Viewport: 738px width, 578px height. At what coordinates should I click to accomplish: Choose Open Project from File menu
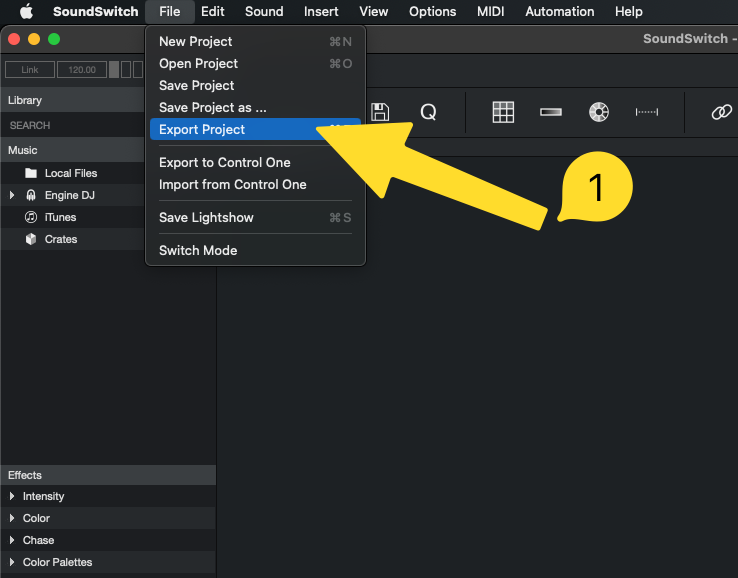click(x=255, y=64)
